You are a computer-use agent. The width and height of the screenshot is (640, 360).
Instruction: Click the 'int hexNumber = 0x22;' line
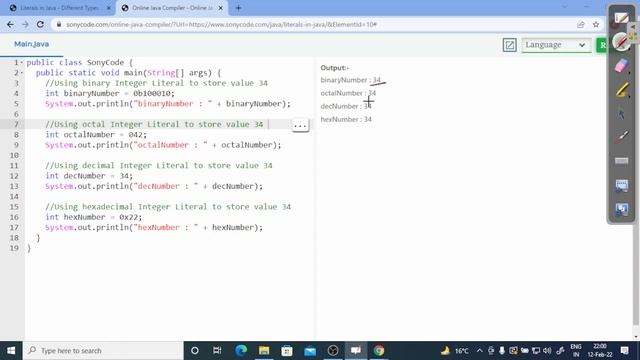(x=93, y=217)
